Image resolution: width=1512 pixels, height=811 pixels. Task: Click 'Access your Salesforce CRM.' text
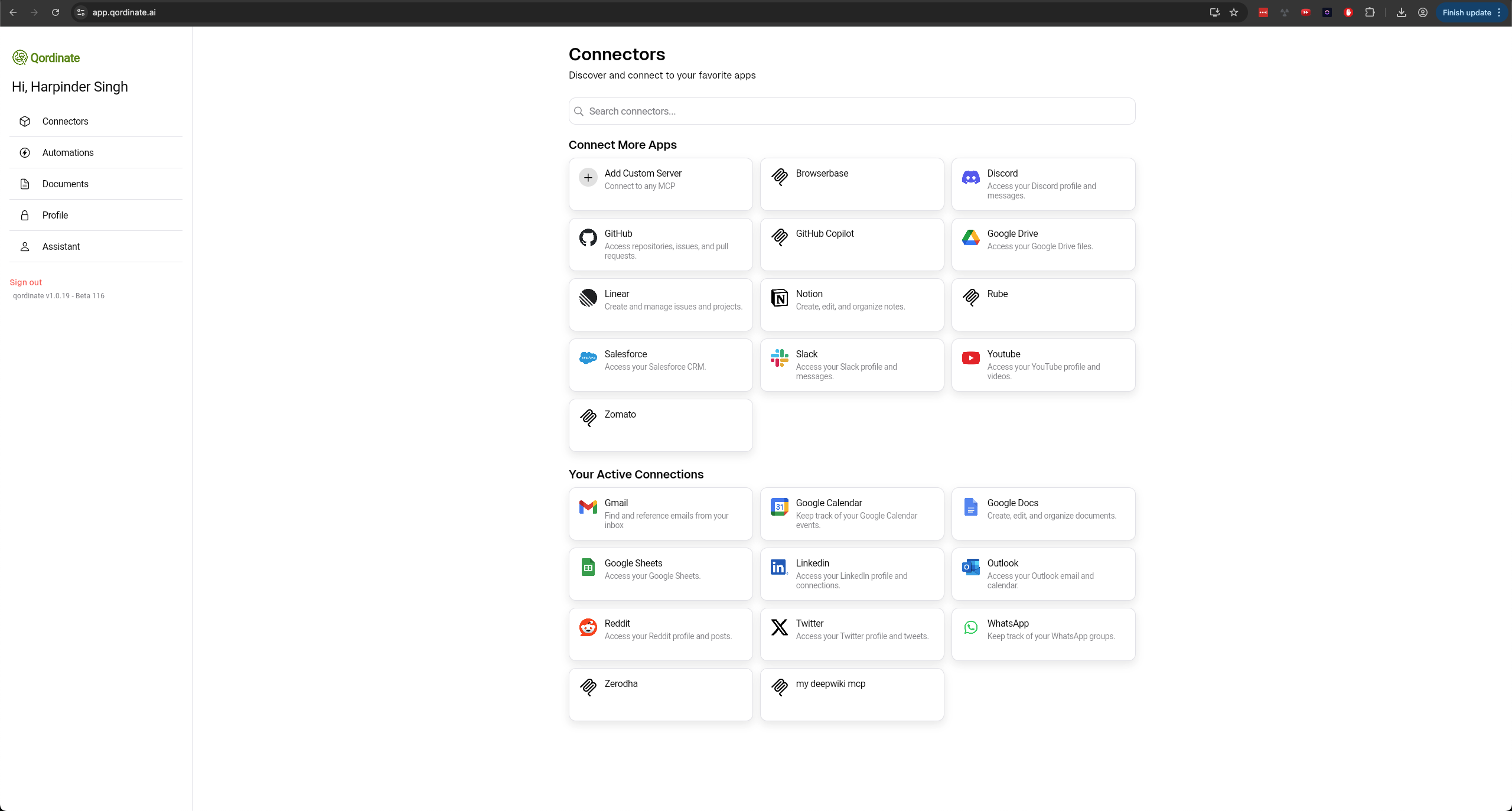pyautogui.click(x=655, y=367)
